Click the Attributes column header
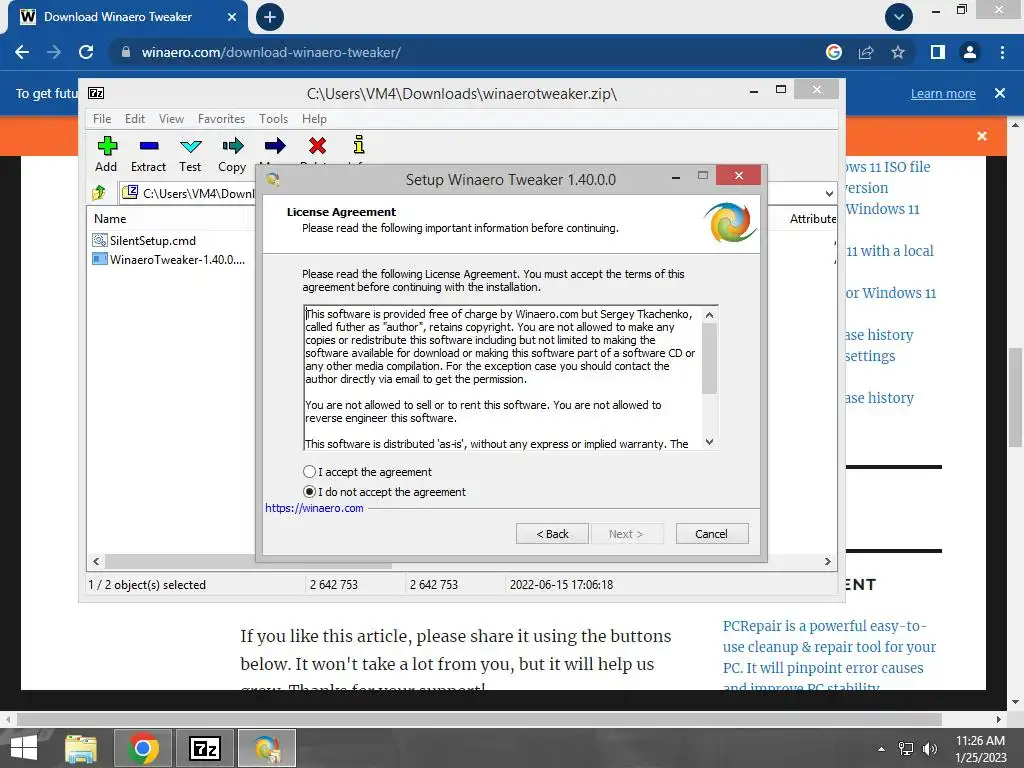This screenshot has width=1024, height=768. coord(812,219)
